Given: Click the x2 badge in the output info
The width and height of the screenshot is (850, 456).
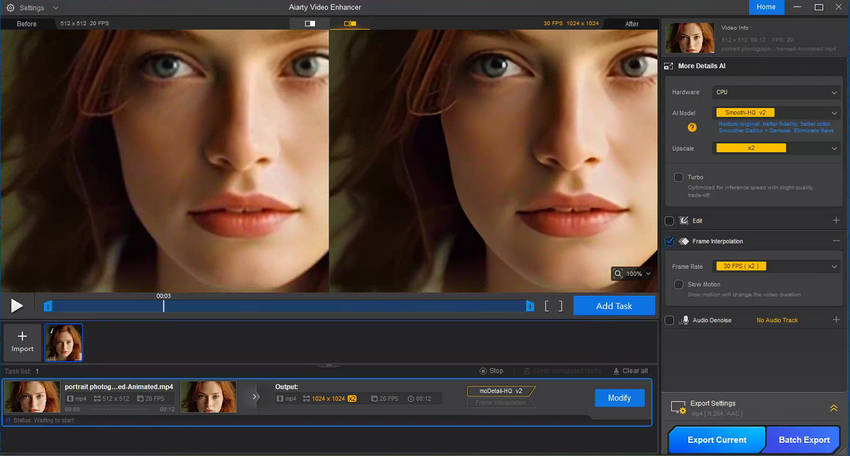Looking at the screenshot, I should [x=352, y=399].
